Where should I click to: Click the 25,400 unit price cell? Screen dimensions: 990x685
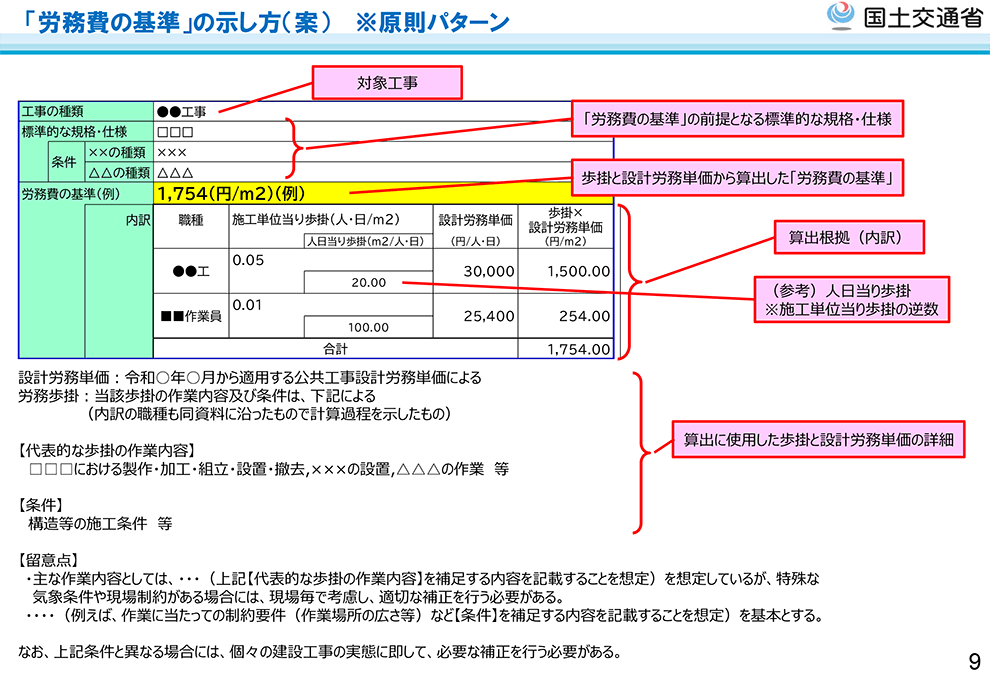pos(475,316)
